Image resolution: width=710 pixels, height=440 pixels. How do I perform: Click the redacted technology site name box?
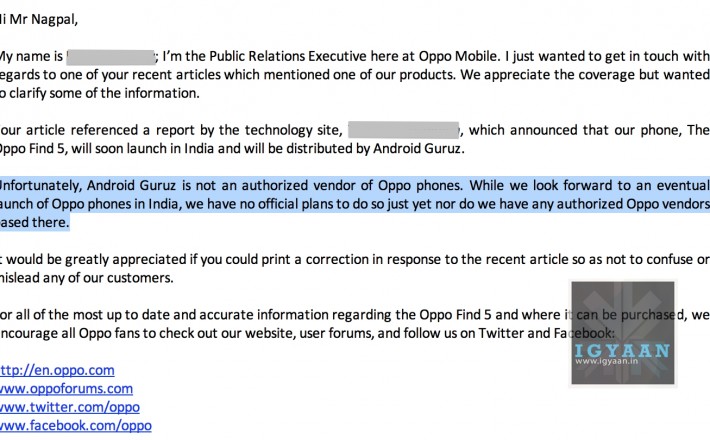[x=404, y=129]
